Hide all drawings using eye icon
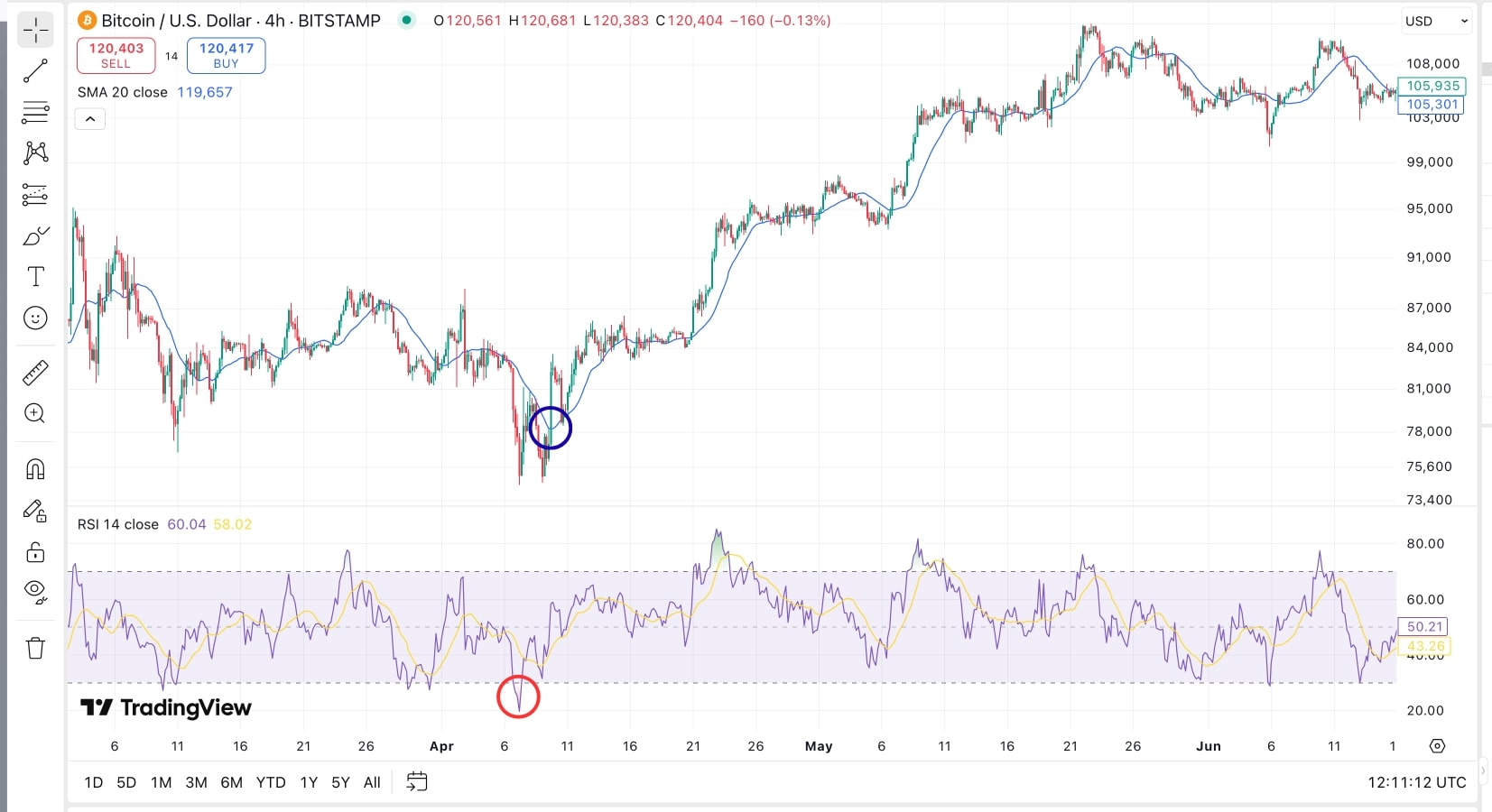Image resolution: width=1492 pixels, height=812 pixels. tap(35, 592)
